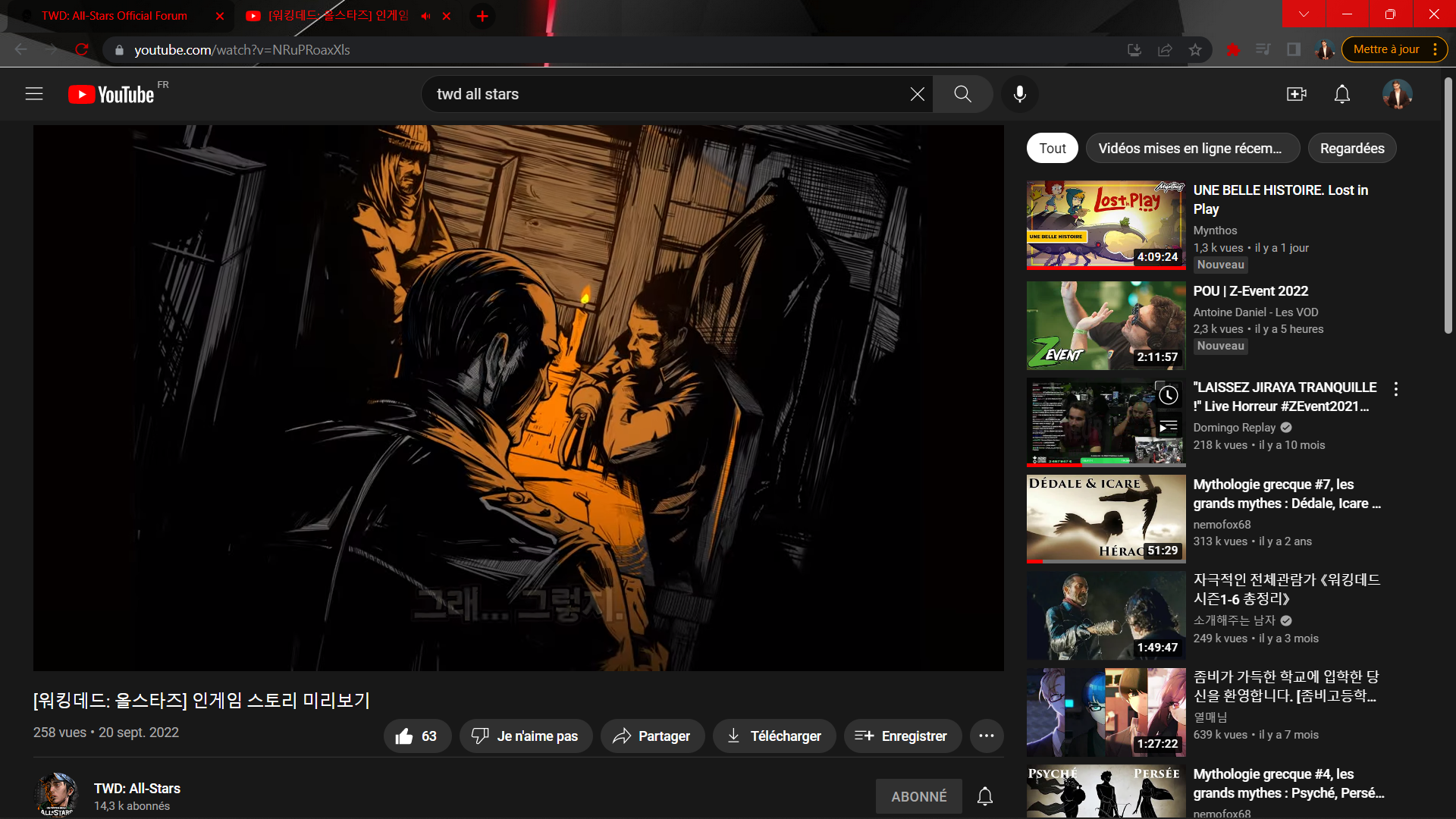Screen dimensions: 1456x819
Task: Click the Partager share button
Action: [652, 736]
